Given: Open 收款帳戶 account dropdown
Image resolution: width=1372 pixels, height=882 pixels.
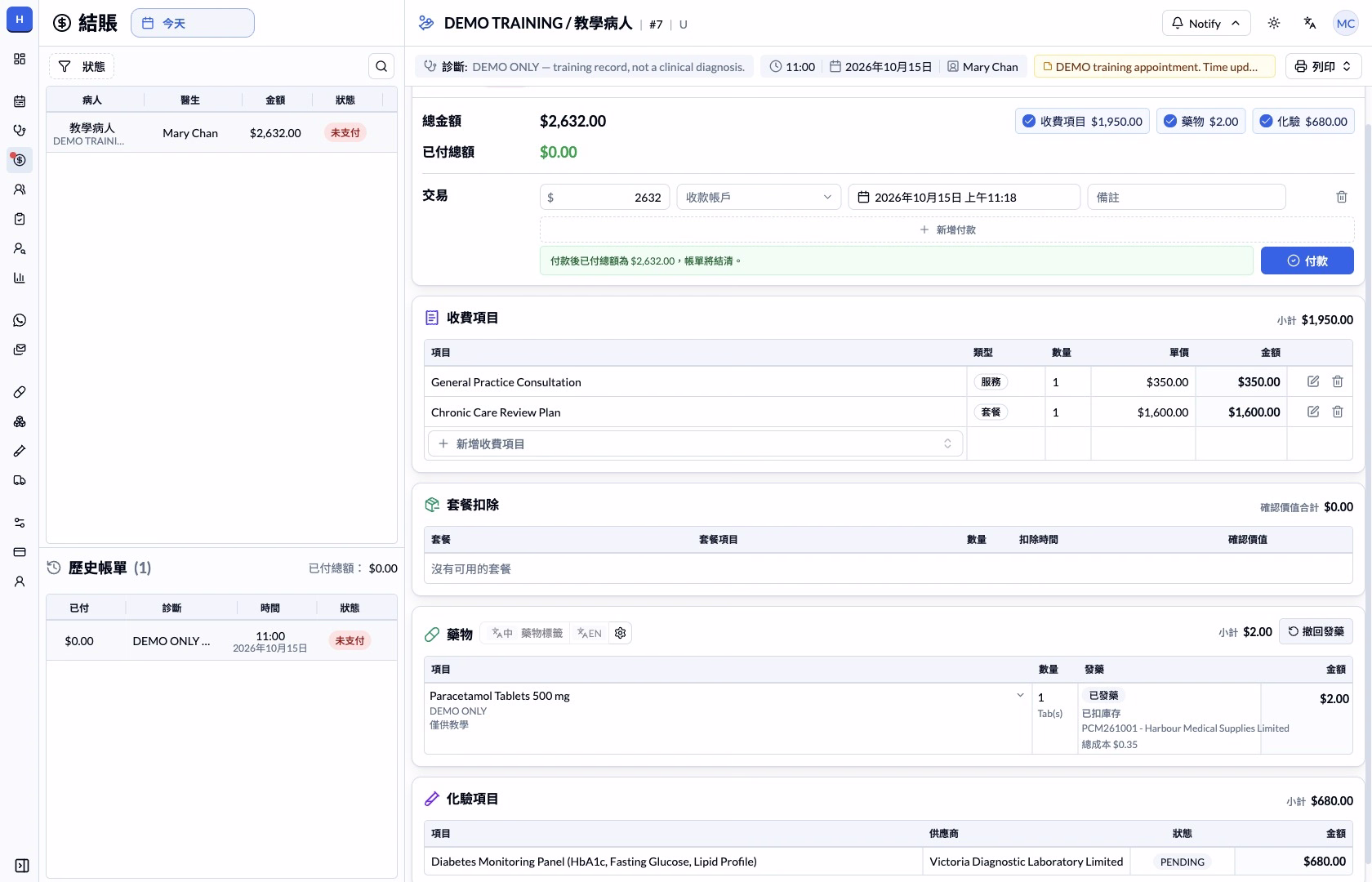Looking at the screenshot, I should 759,197.
